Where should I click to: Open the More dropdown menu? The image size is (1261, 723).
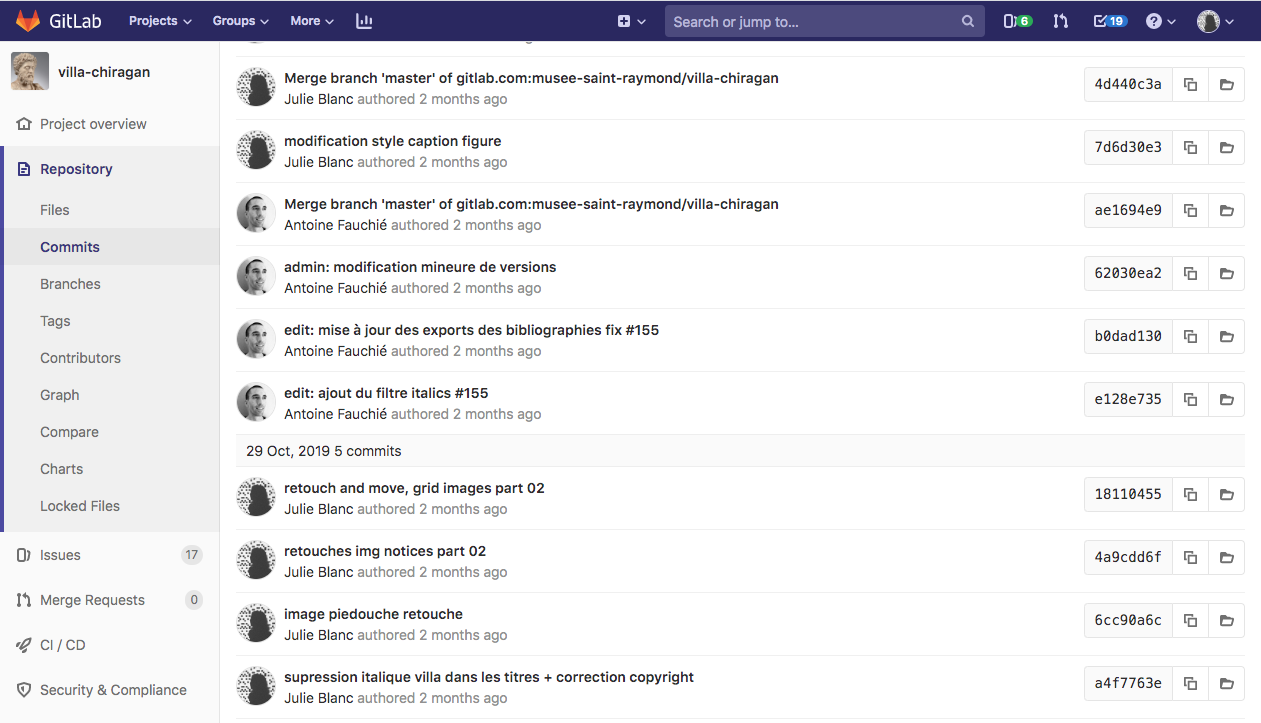click(311, 21)
